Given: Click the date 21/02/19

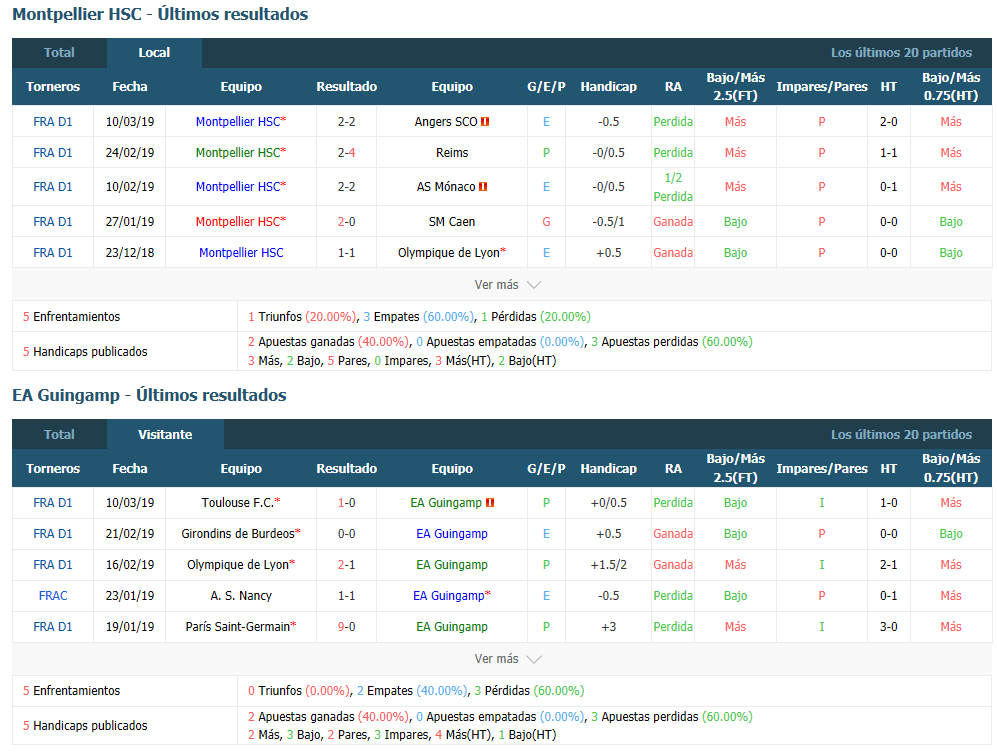Looking at the screenshot, I should click(x=130, y=533).
